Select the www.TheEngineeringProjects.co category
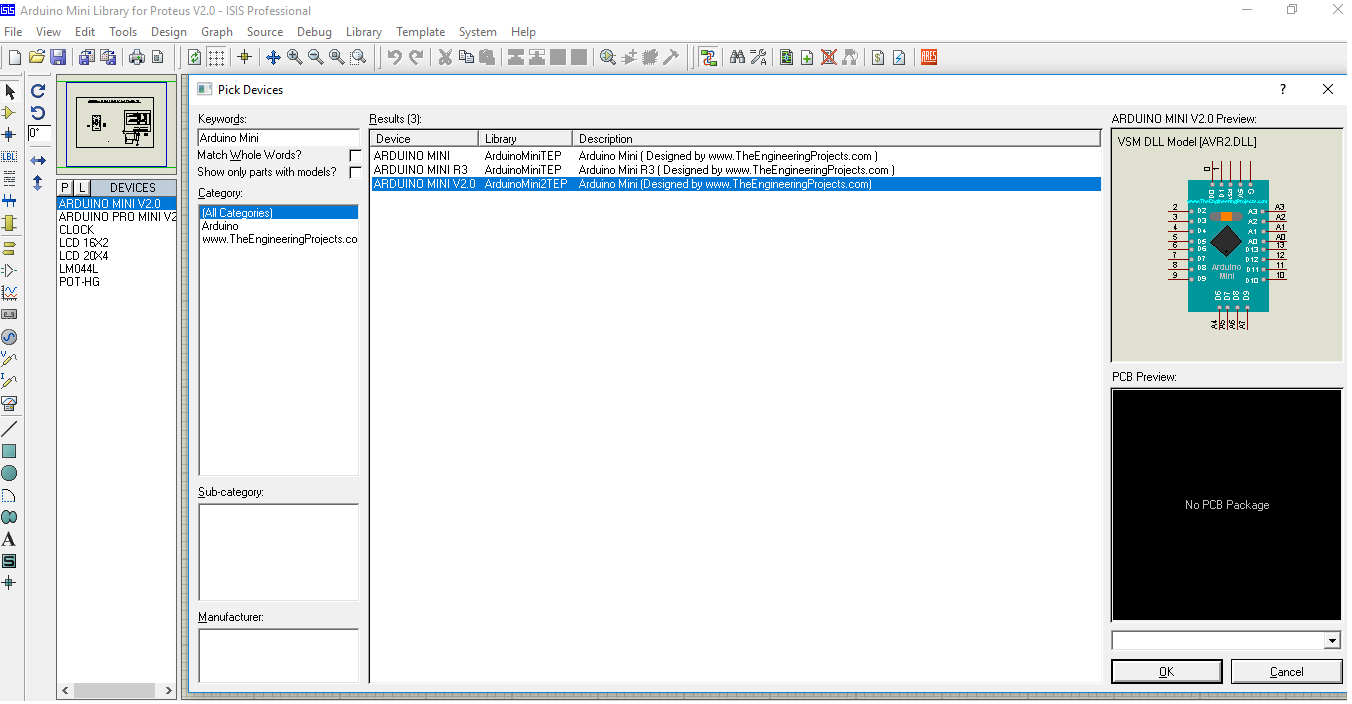1352x704 pixels. [279, 240]
